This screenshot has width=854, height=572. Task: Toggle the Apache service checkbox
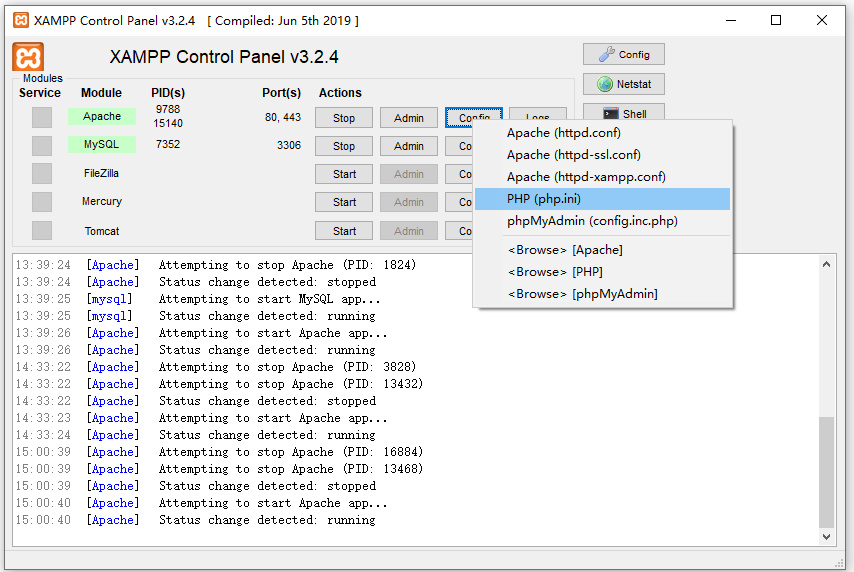[42, 117]
